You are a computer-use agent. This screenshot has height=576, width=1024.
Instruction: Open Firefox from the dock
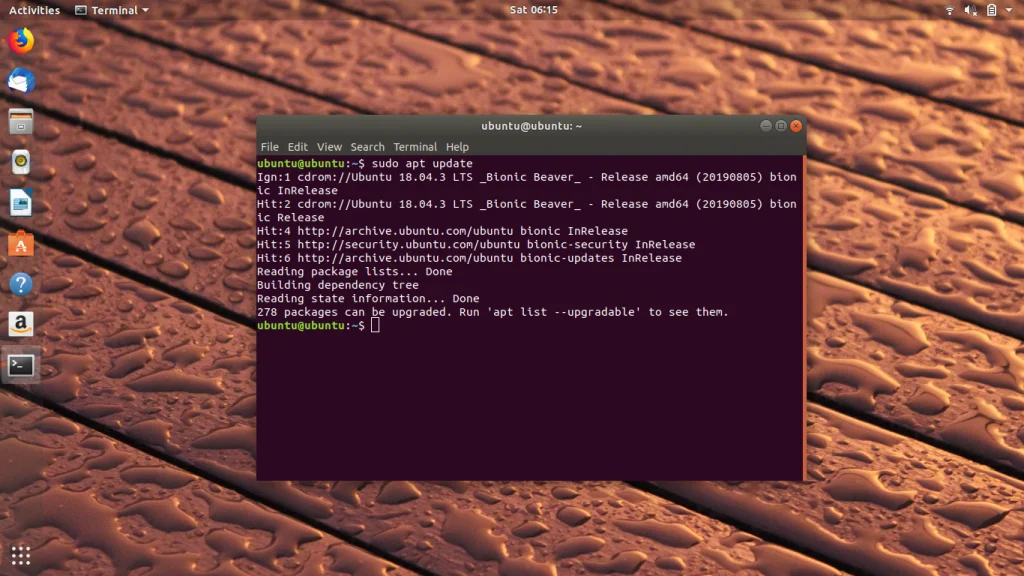tap(21, 41)
